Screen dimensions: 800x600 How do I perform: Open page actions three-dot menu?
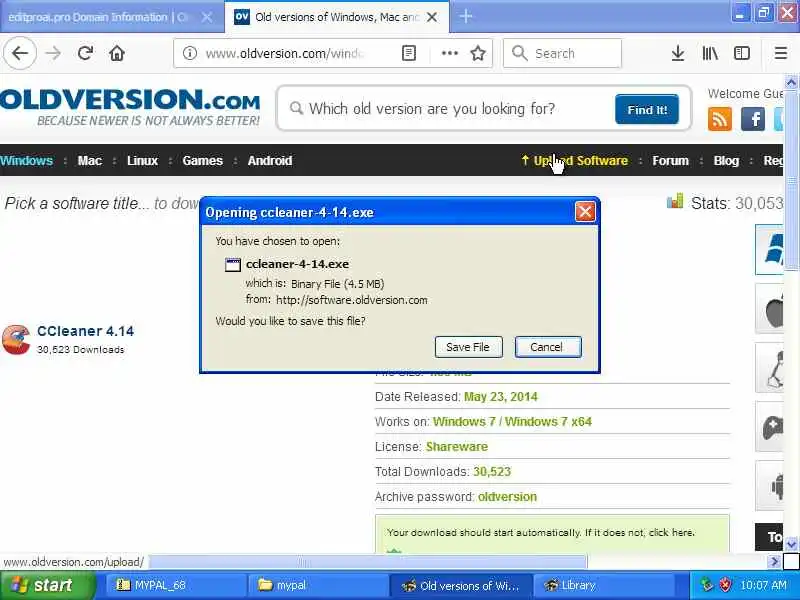click(x=449, y=53)
